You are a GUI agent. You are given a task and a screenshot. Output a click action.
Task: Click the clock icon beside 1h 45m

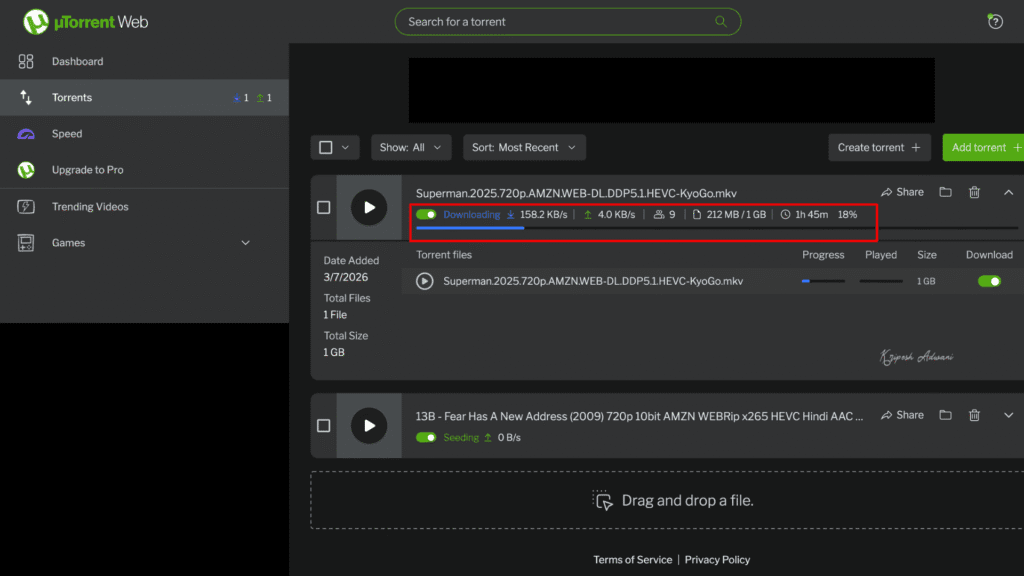point(785,214)
